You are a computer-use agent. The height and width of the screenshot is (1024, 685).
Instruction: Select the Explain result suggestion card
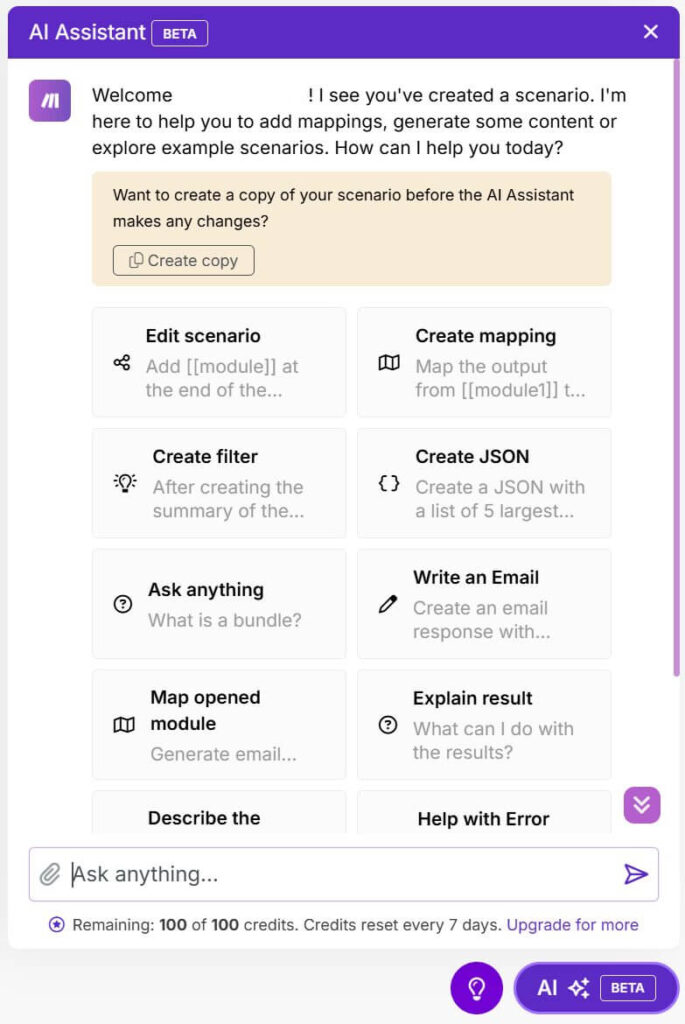click(484, 725)
